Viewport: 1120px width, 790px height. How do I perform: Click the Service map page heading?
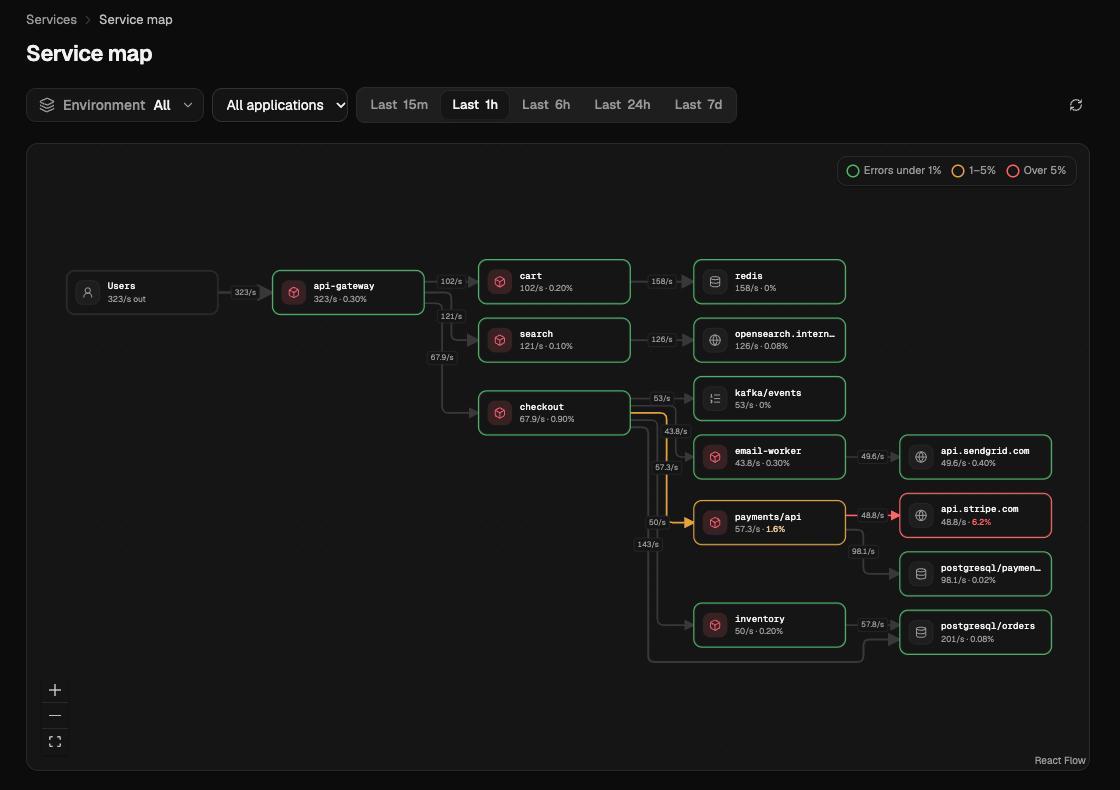[x=89, y=54]
